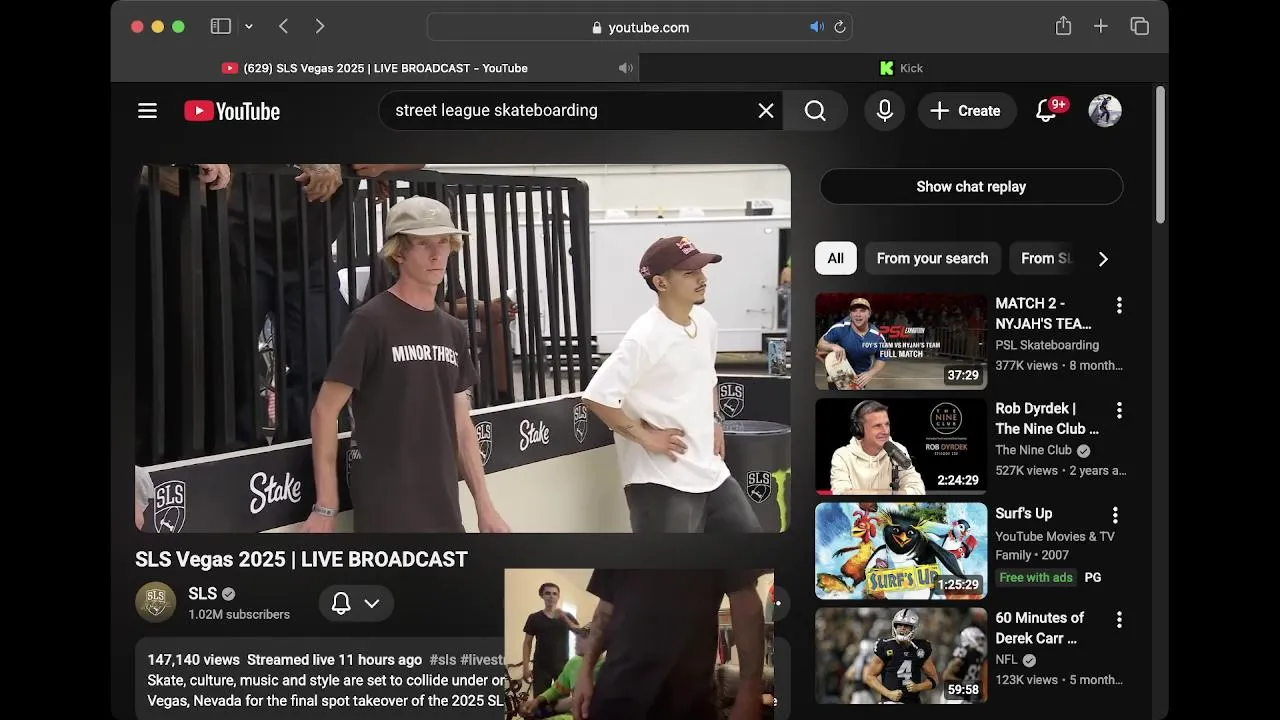Screen dimensions: 1280x720
Task: Open Surf's Up title text
Action: tap(1024, 513)
